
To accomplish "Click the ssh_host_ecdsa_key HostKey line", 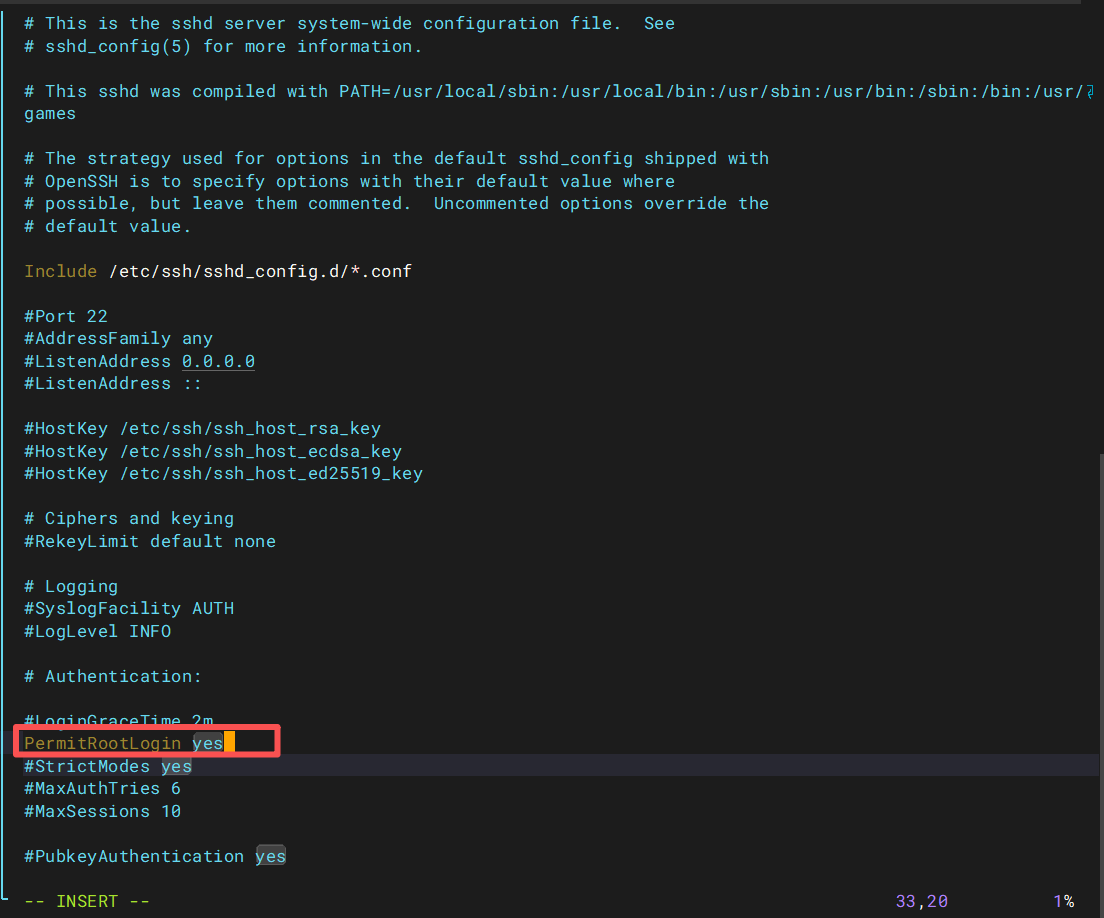I will click(212, 451).
